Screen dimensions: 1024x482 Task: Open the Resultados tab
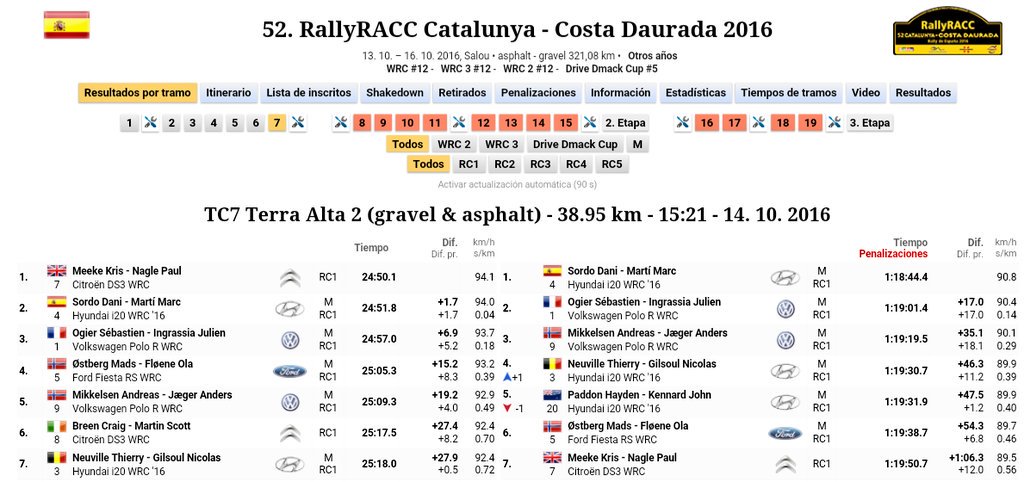click(x=923, y=93)
